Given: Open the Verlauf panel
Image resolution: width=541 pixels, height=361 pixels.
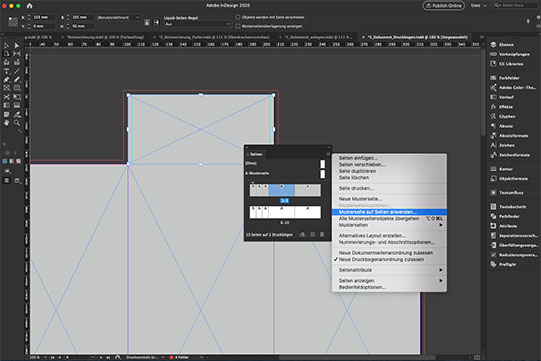Looking at the screenshot, I should click(x=502, y=97).
